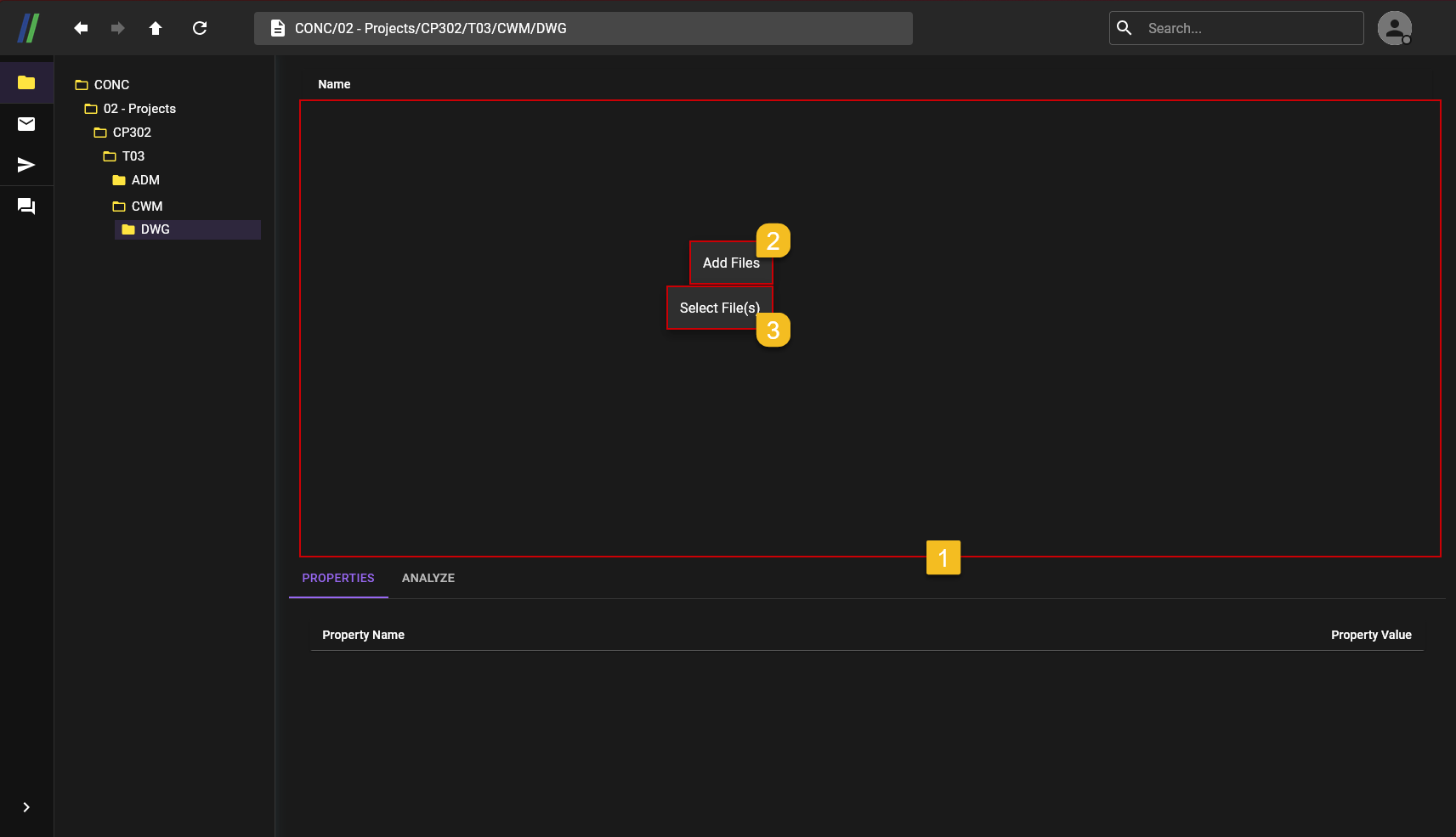1456x837 pixels.
Task: Click in the Search input field
Action: pos(1249,28)
